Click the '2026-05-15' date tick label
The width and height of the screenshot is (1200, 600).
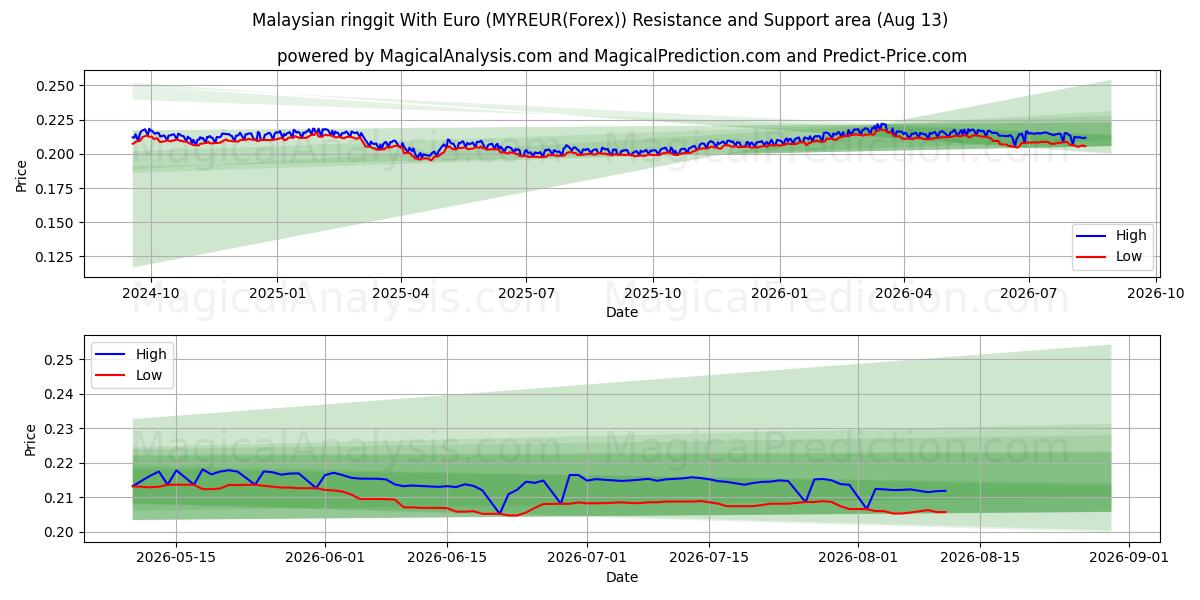[176, 558]
